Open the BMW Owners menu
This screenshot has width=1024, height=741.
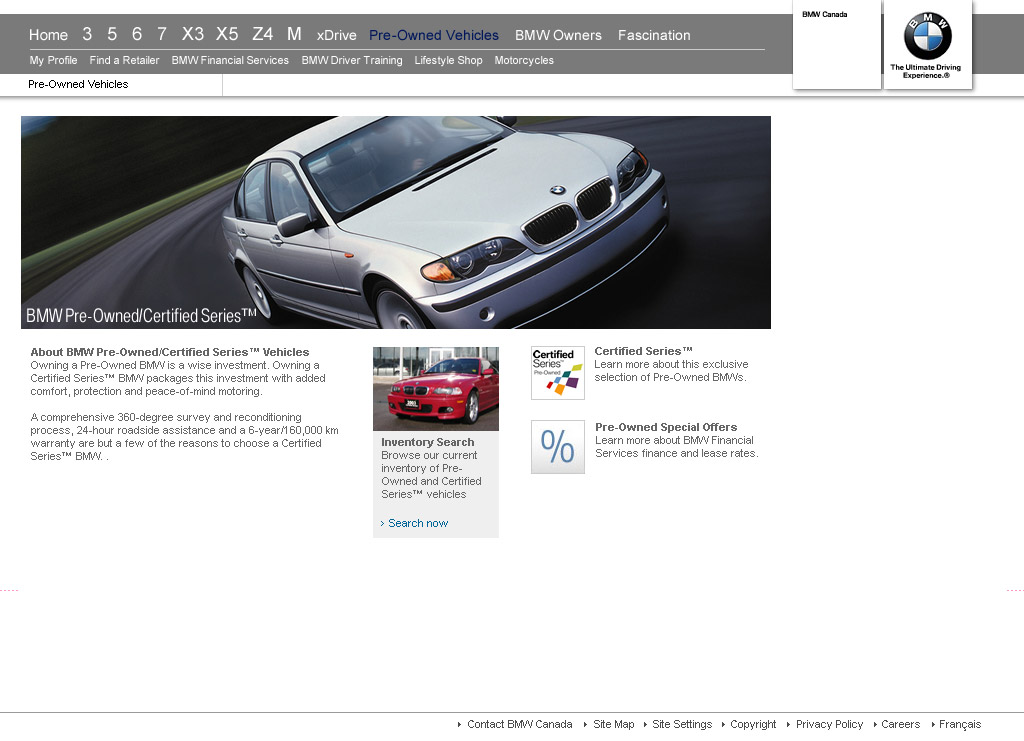click(x=558, y=35)
